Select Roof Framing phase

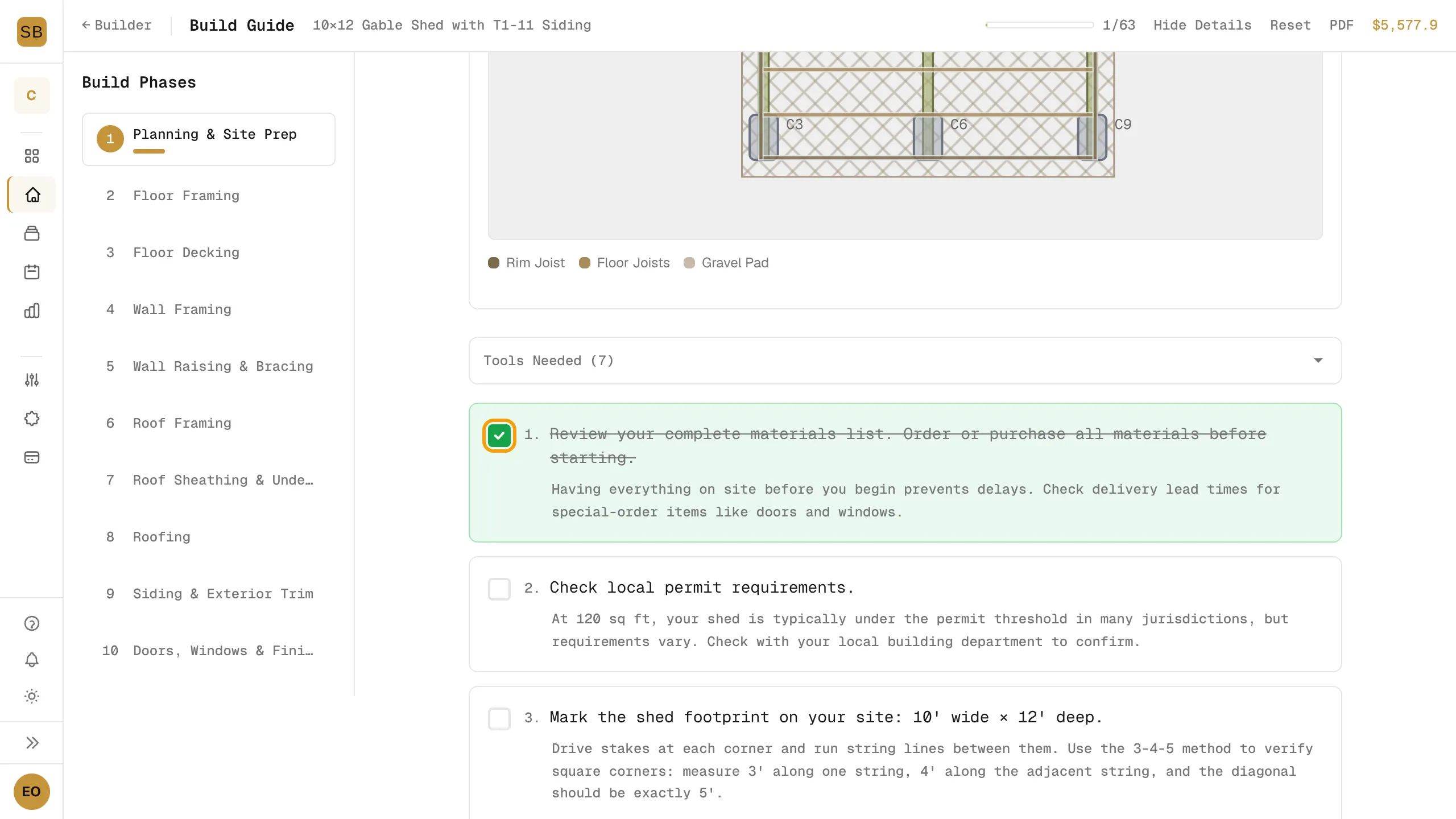pyautogui.click(x=209, y=423)
